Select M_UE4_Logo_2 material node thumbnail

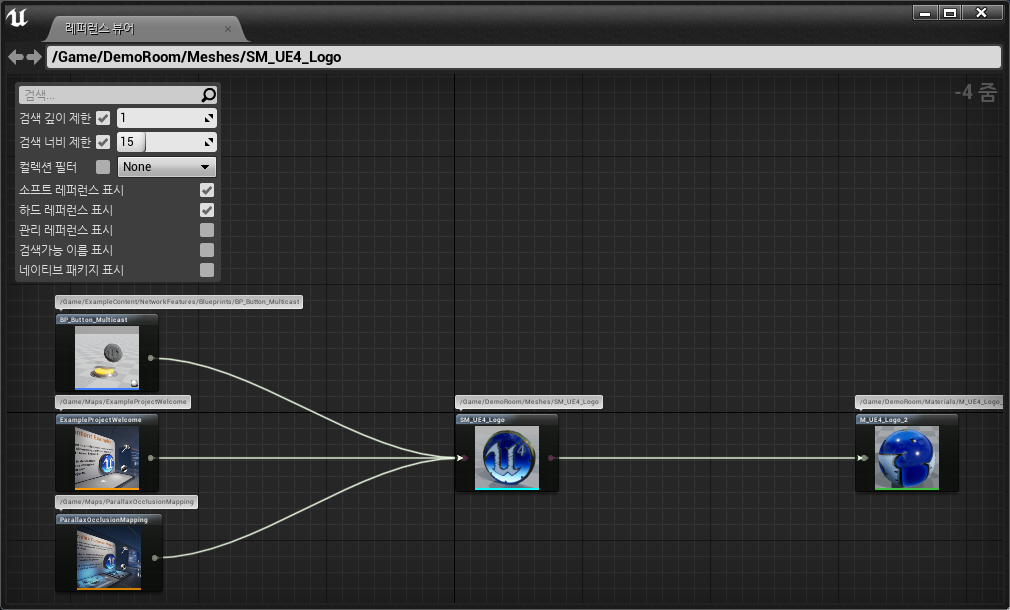(907, 458)
